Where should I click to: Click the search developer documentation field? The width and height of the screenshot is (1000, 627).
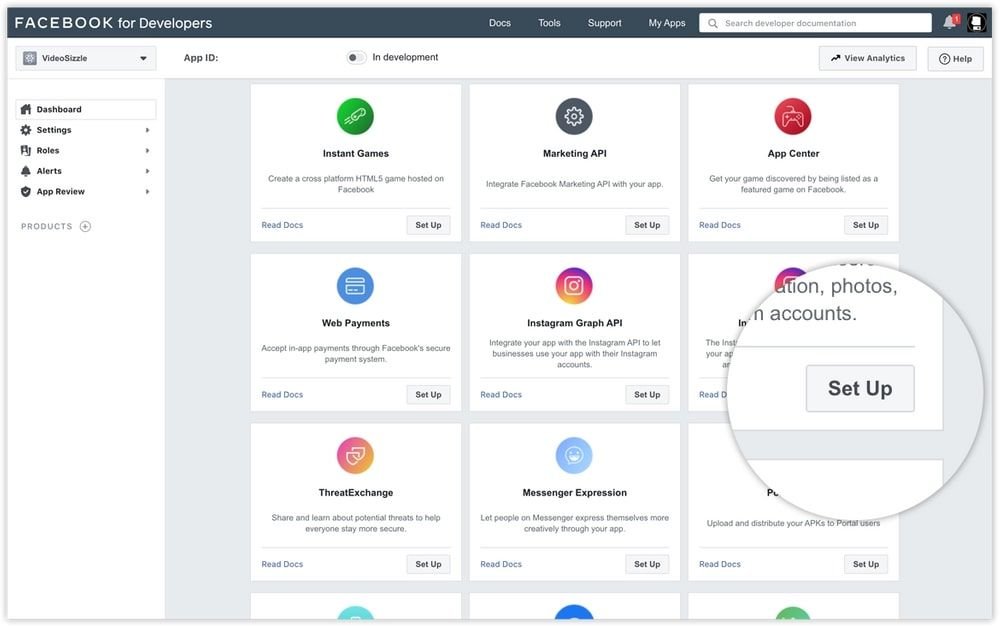point(815,23)
